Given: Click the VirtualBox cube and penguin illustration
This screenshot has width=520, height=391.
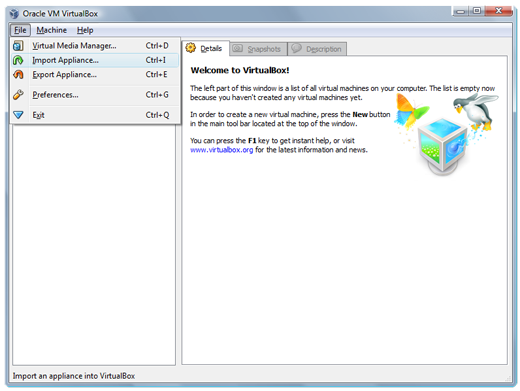Looking at the screenshot, I should pyautogui.click(x=446, y=134).
